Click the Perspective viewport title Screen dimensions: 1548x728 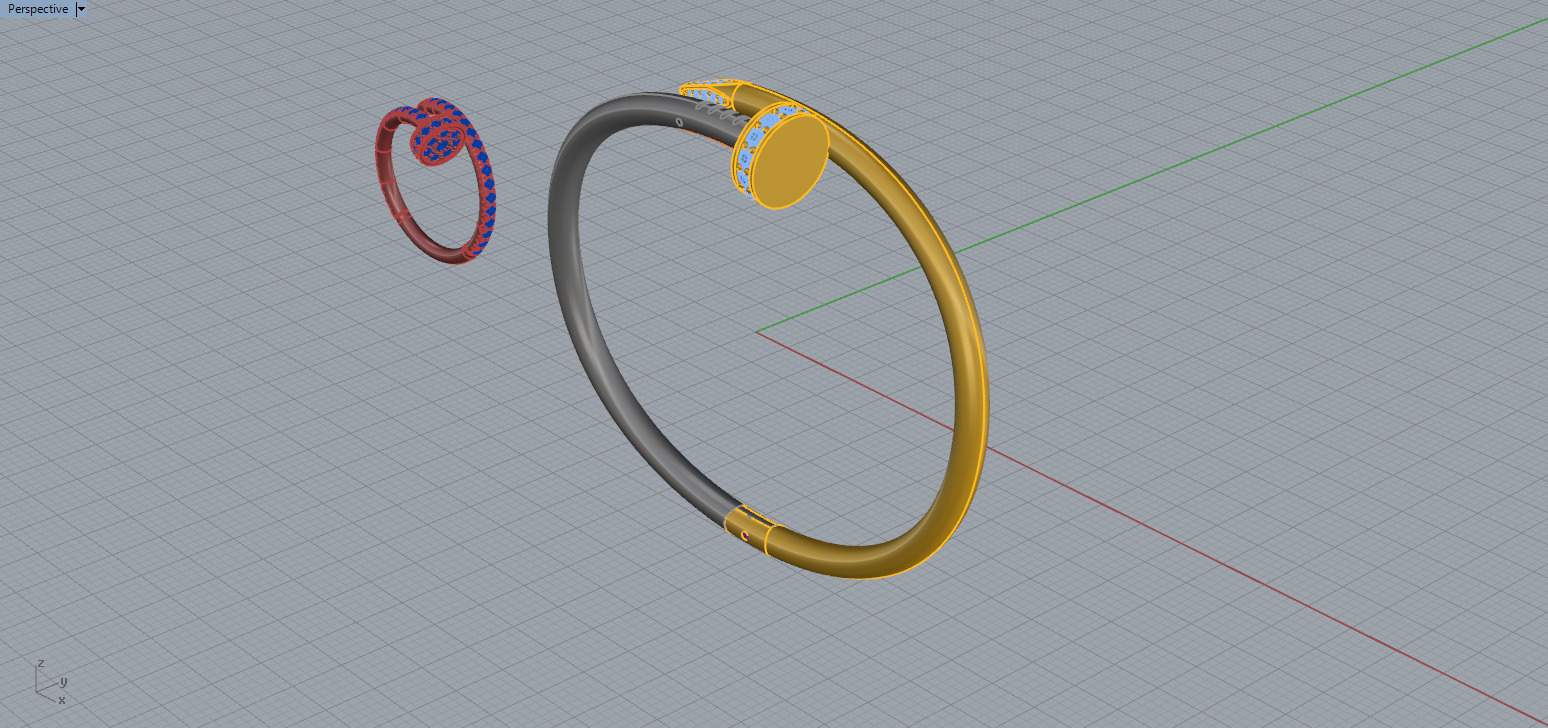38,9
